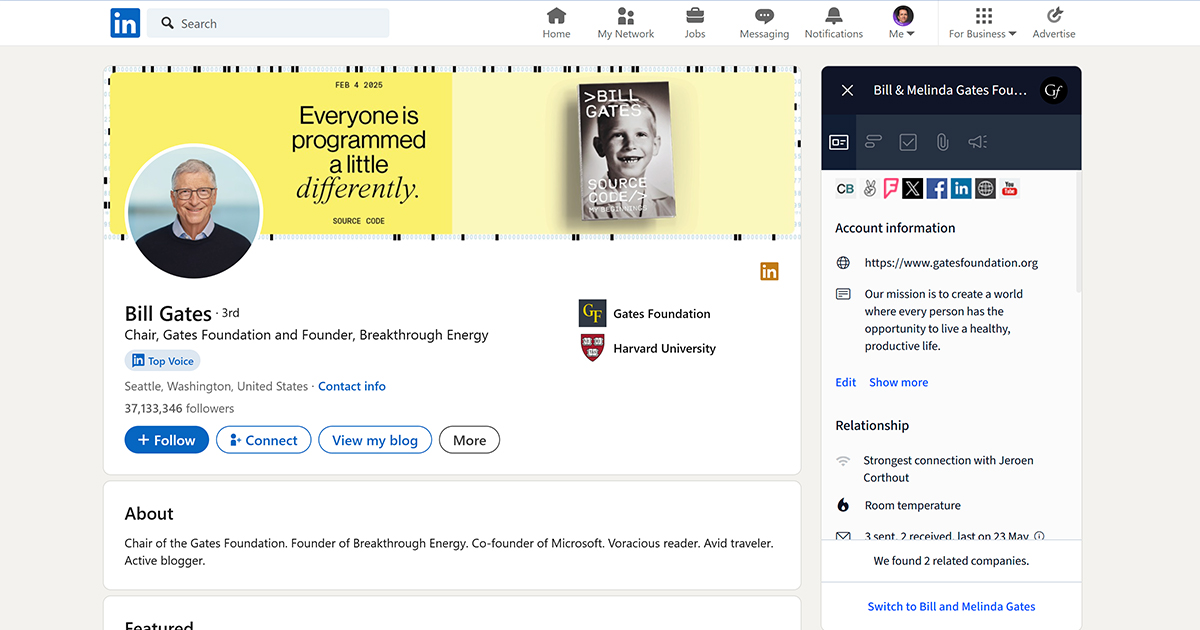Click the connection strength signal icon

pyautogui.click(x=843, y=461)
